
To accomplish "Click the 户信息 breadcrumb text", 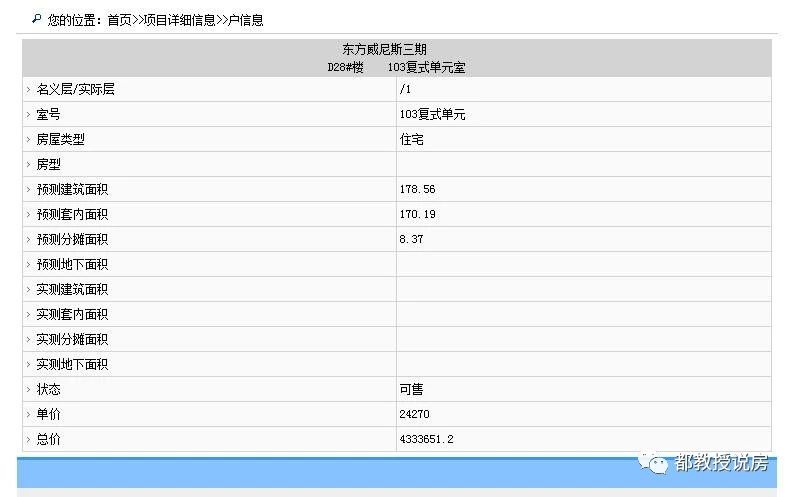I will (246, 20).
